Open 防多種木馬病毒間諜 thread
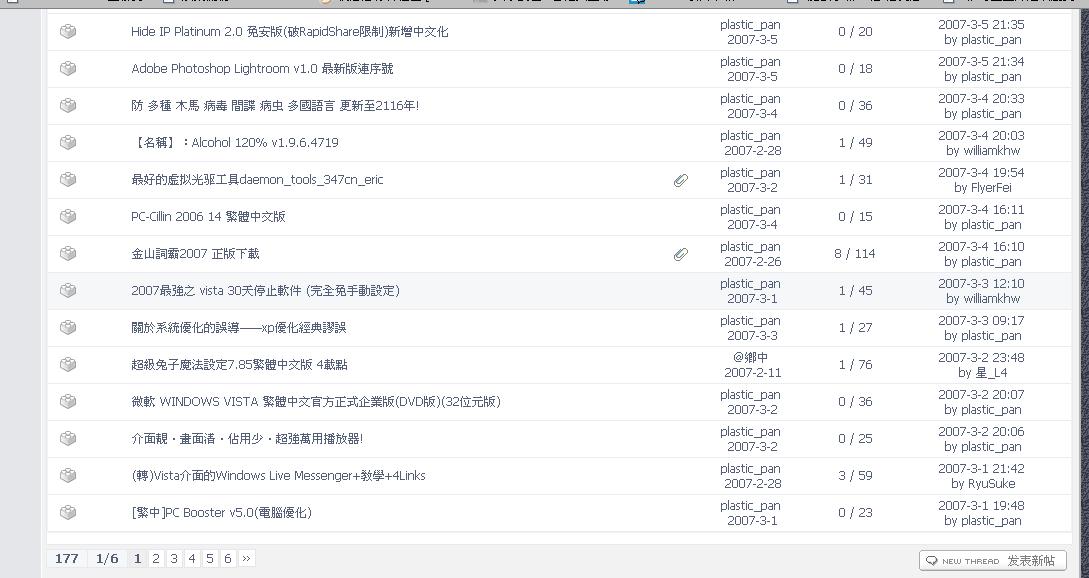The image size is (1089, 578). (x=275, y=106)
